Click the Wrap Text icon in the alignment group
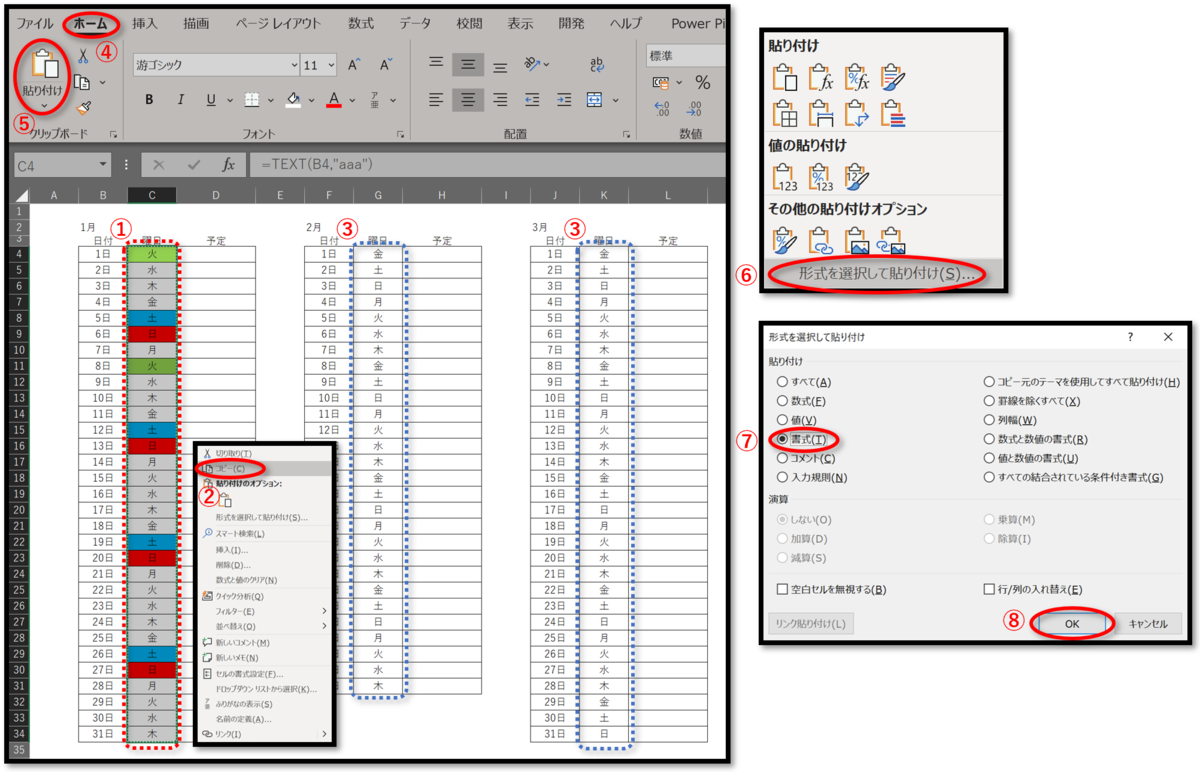The width and height of the screenshot is (1200, 772). (x=597, y=64)
